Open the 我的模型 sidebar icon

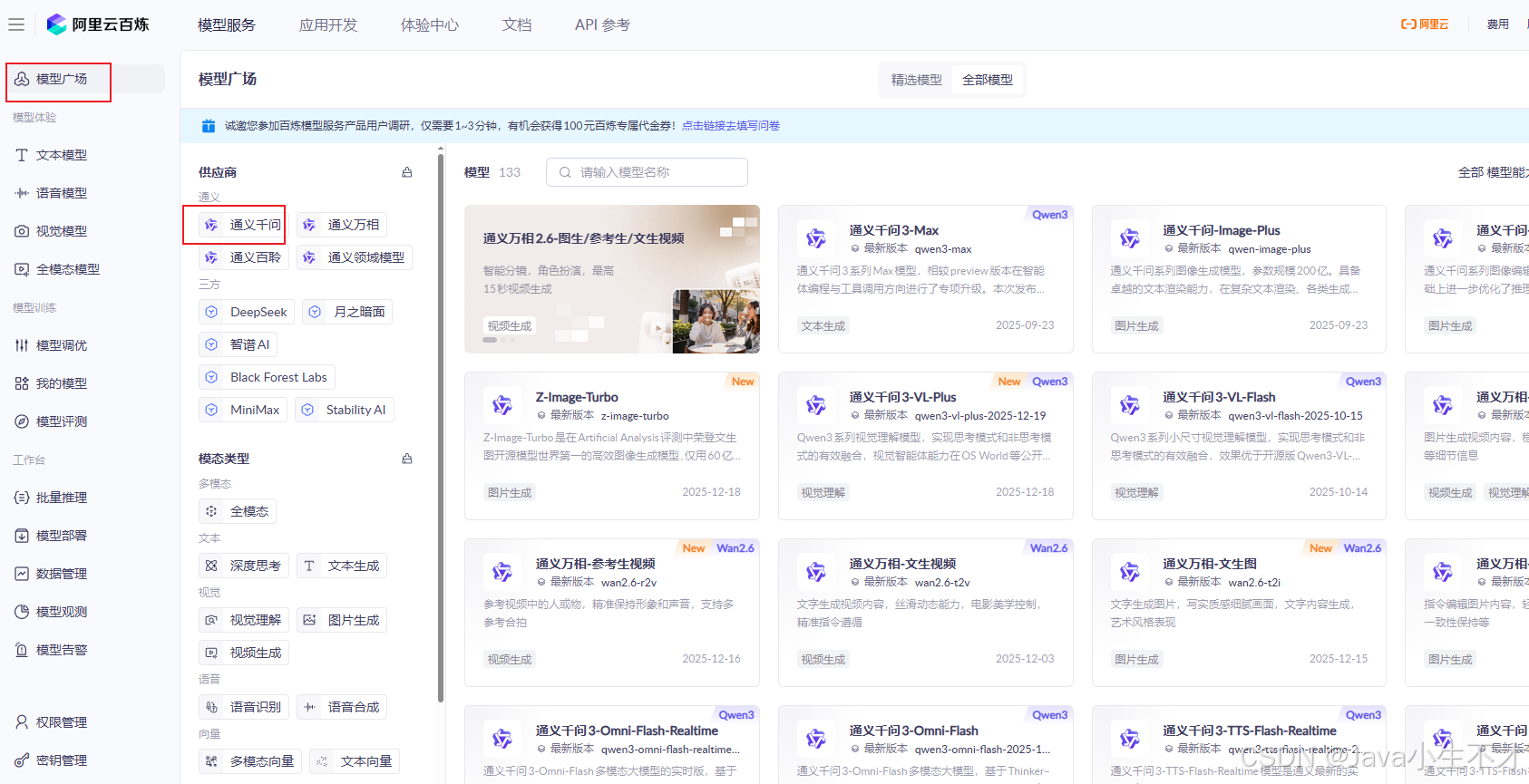click(22, 383)
